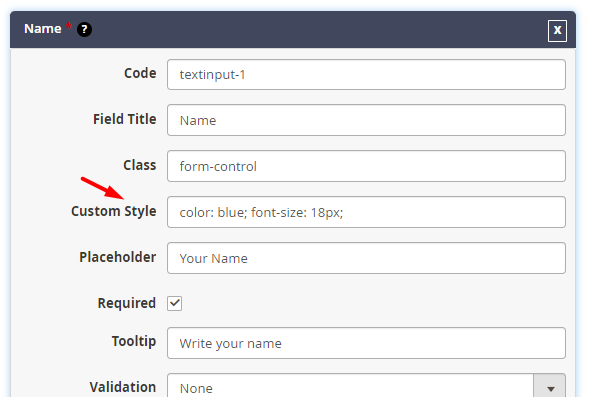The image size is (589, 397).
Task: Click the Field Title label
Action: [125, 119]
